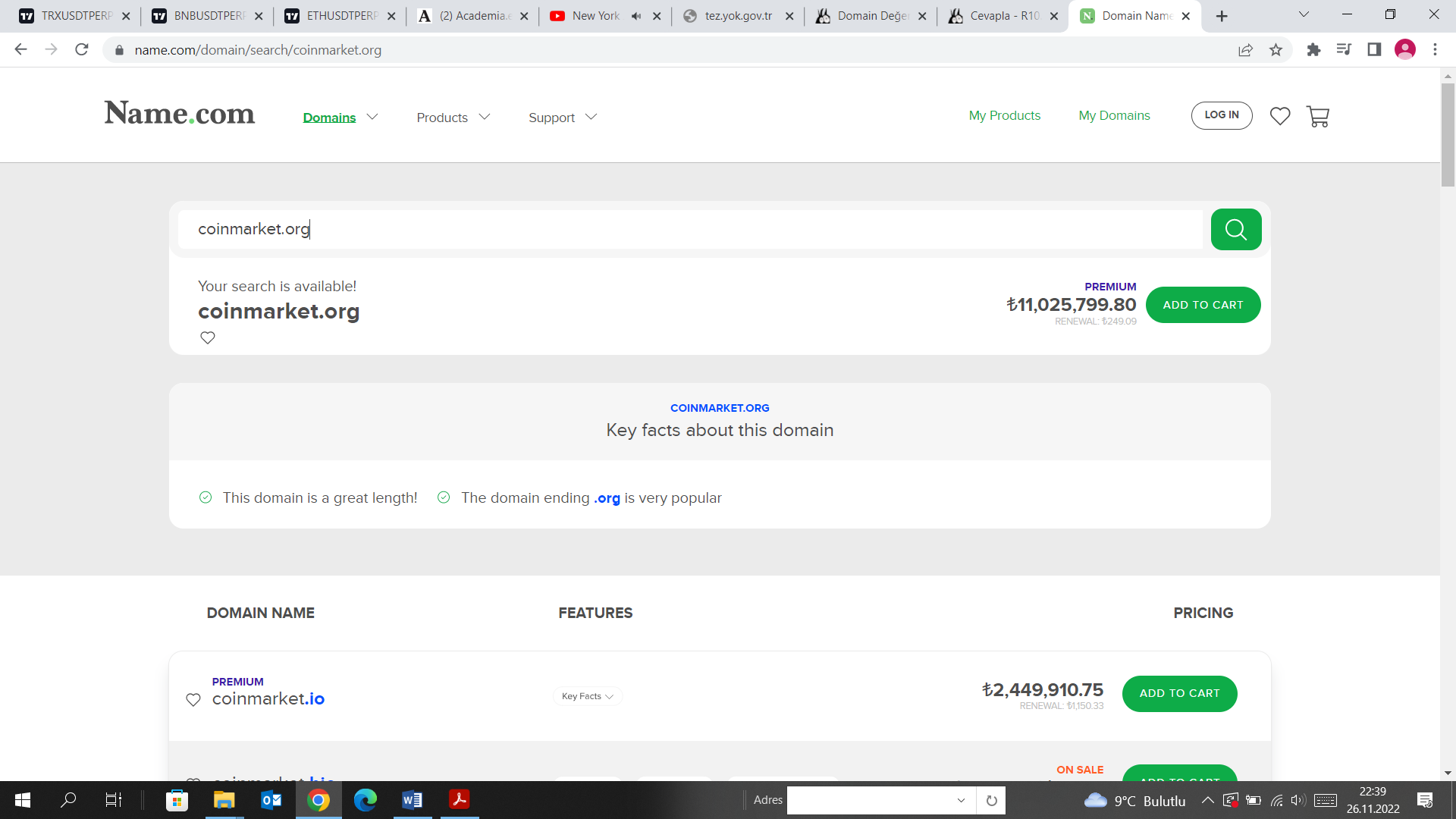Click the .org link in key facts
1456x819 pixels.
click(x=607, y=498)
